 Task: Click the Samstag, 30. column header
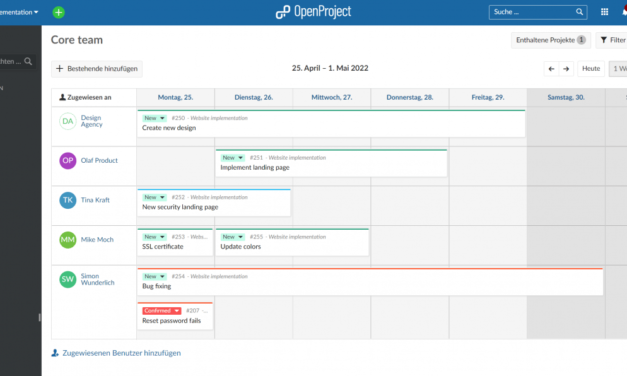coord(566,97)
